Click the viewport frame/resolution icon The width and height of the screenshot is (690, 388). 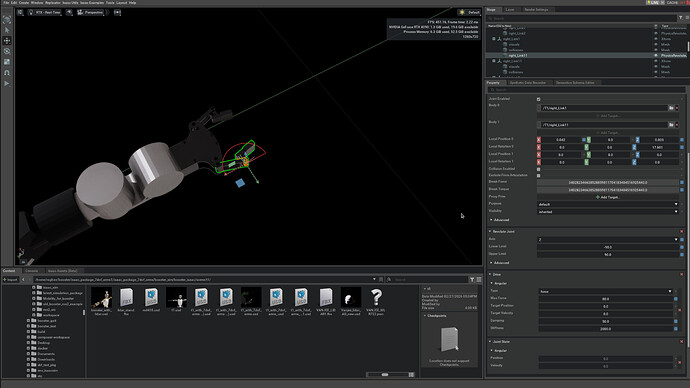(117, 12)
